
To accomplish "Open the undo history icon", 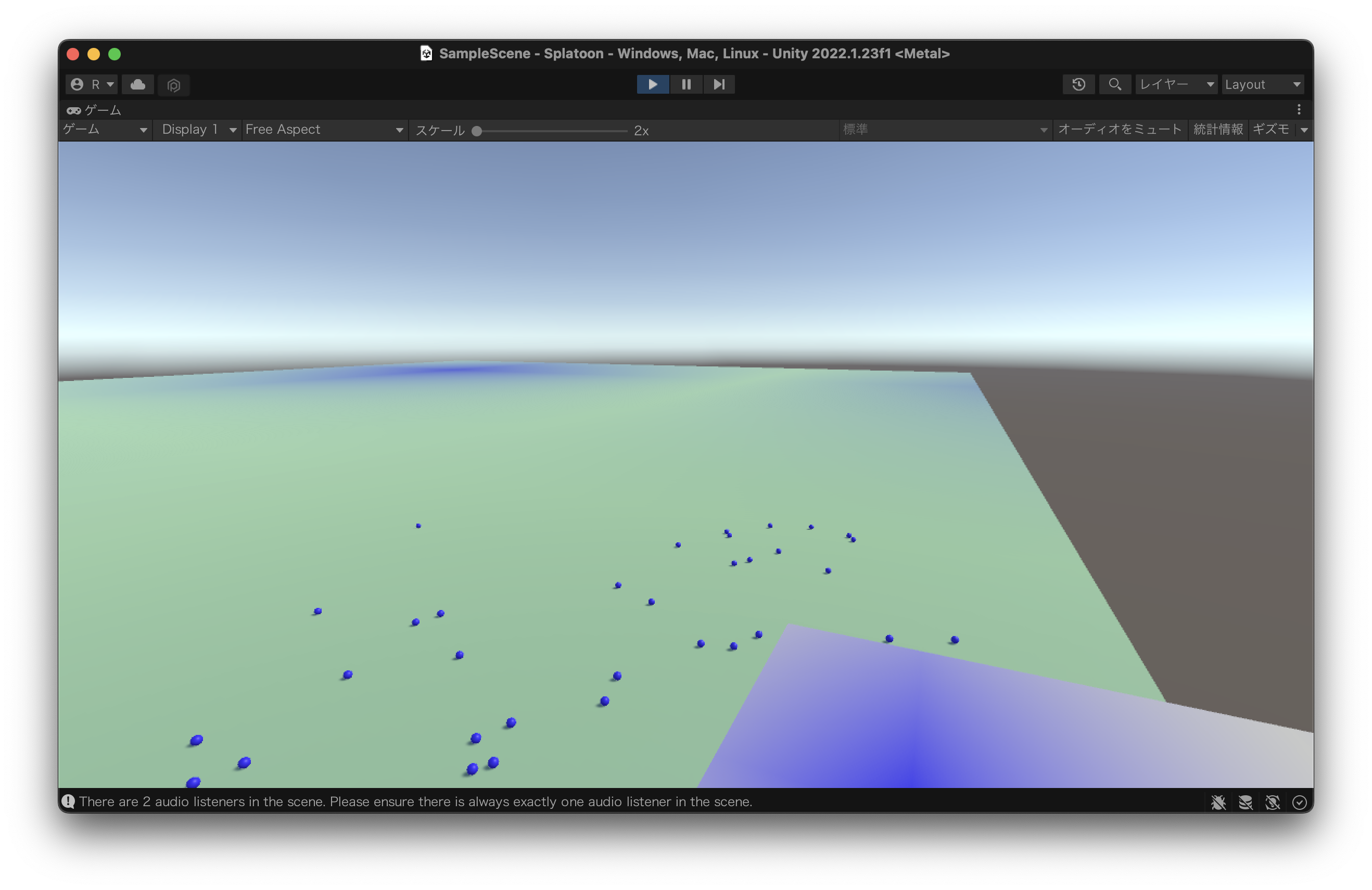I will click(x=1078, y=84).
